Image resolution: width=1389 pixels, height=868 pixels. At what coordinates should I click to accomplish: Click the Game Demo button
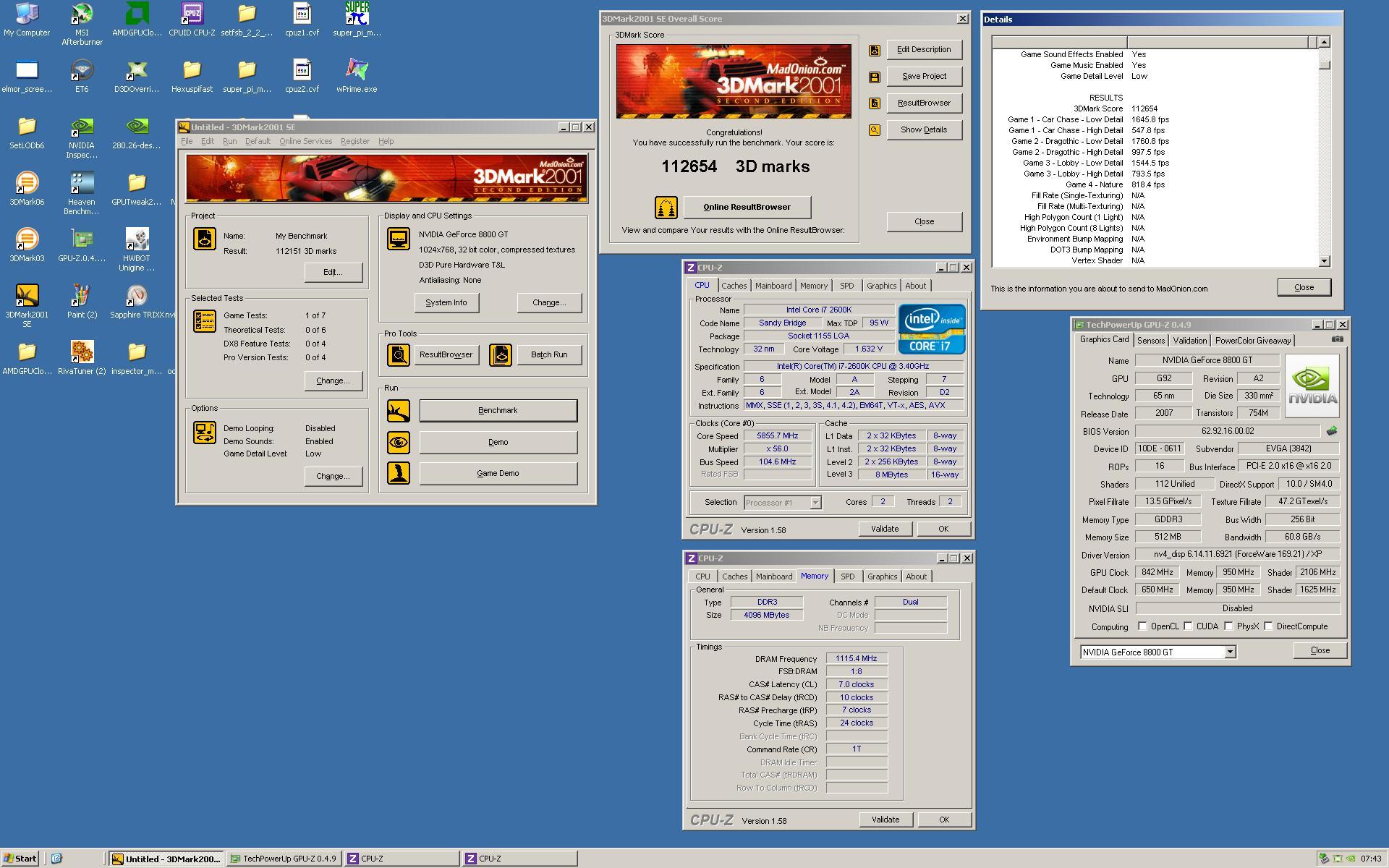pos(498,473)
